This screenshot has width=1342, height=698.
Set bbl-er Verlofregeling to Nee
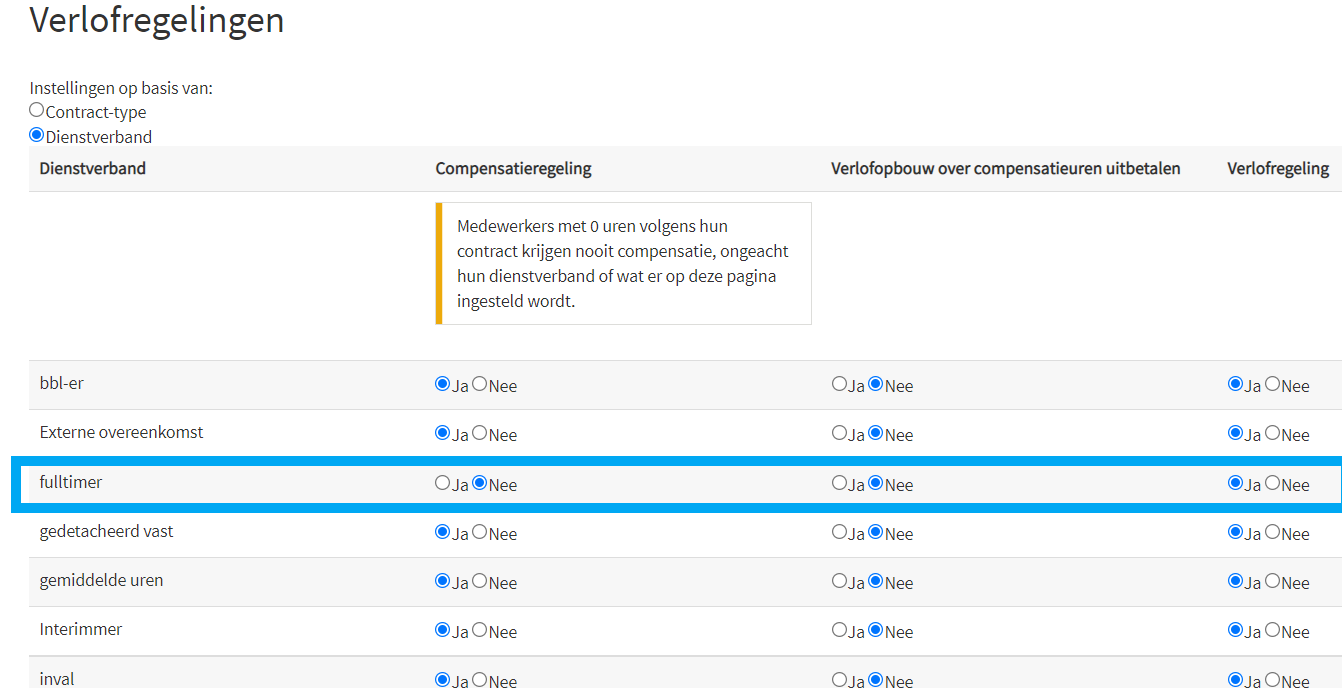[1272, 384]
